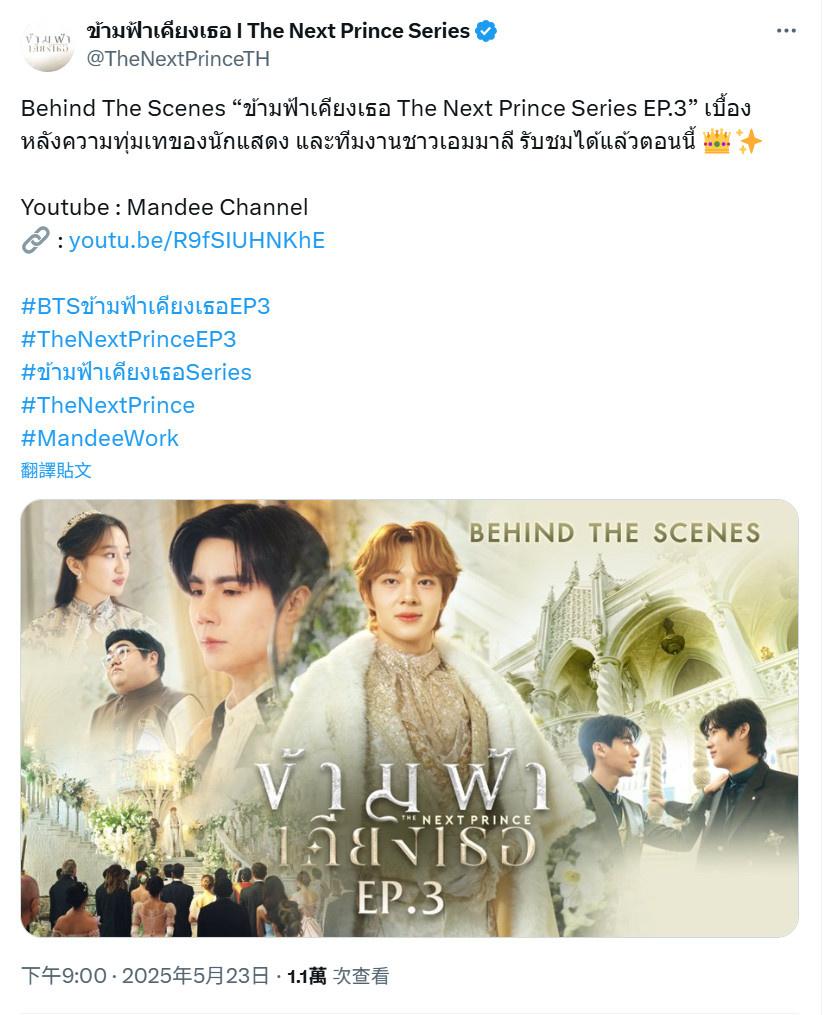Click the sparkles emoji in the post

[x=749, y=141]
